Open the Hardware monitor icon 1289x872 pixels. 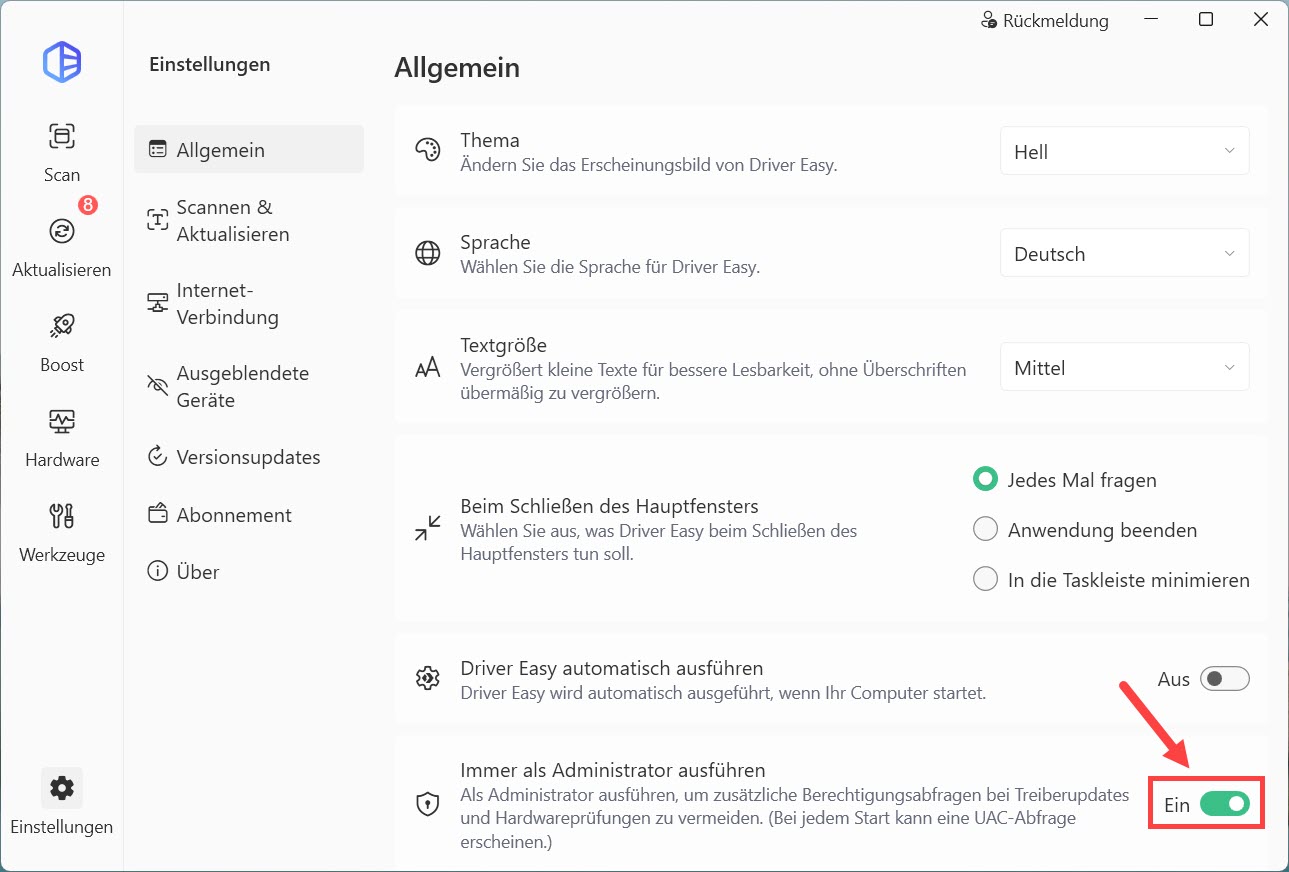click(62, 421)
